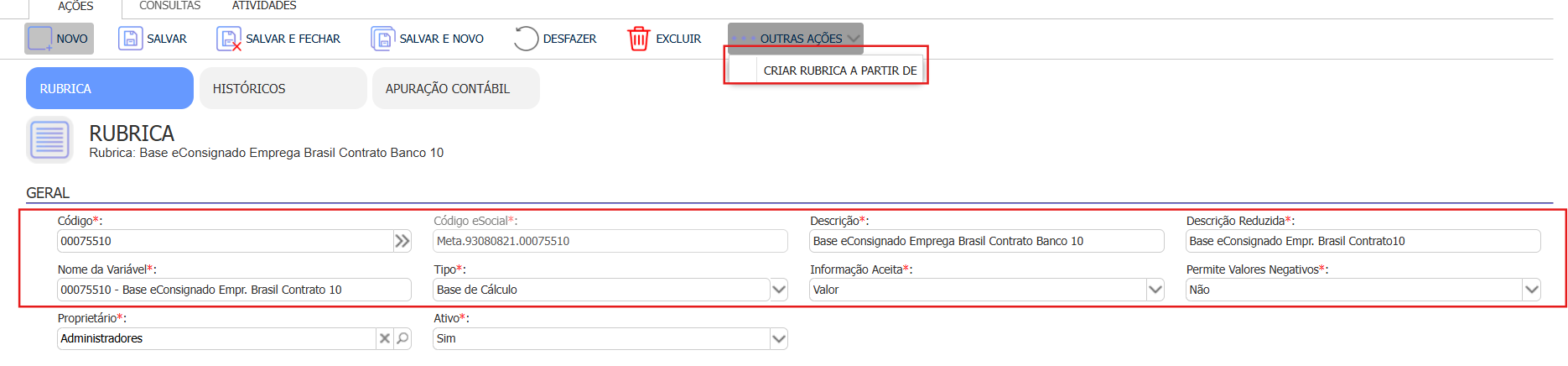This screenshot has height=366, width=1568.
Task: Clear Proprietário with the X icon
Action: coord(385,338)
